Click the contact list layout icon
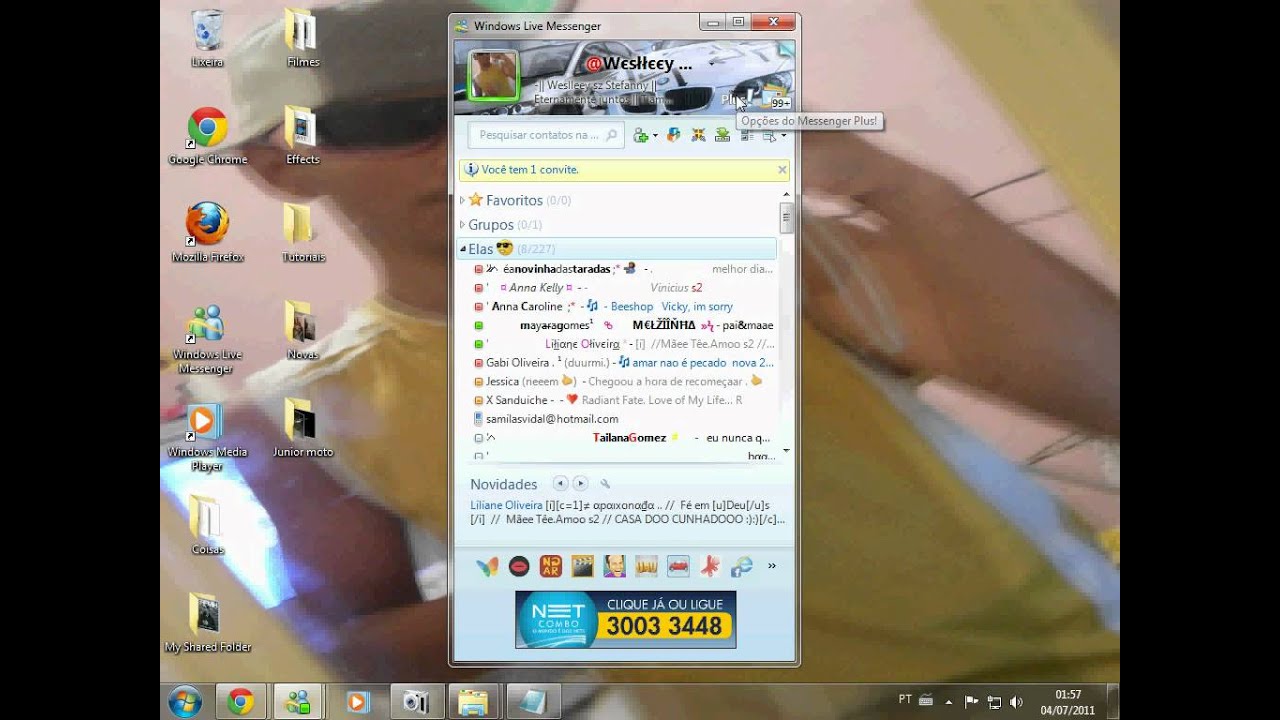Screen dimensions: 1280x720 pyautogui.click(x=747, y=135)
